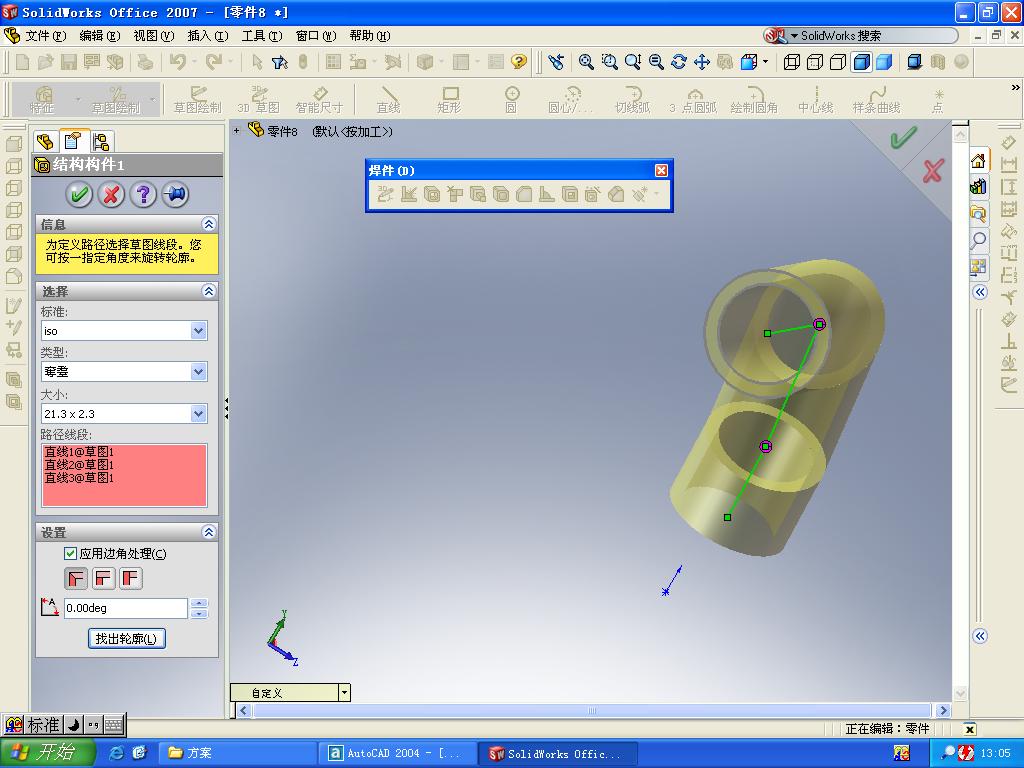1024x768 pixels.
Task: Cancel structural member with red X
Action: 112,195
